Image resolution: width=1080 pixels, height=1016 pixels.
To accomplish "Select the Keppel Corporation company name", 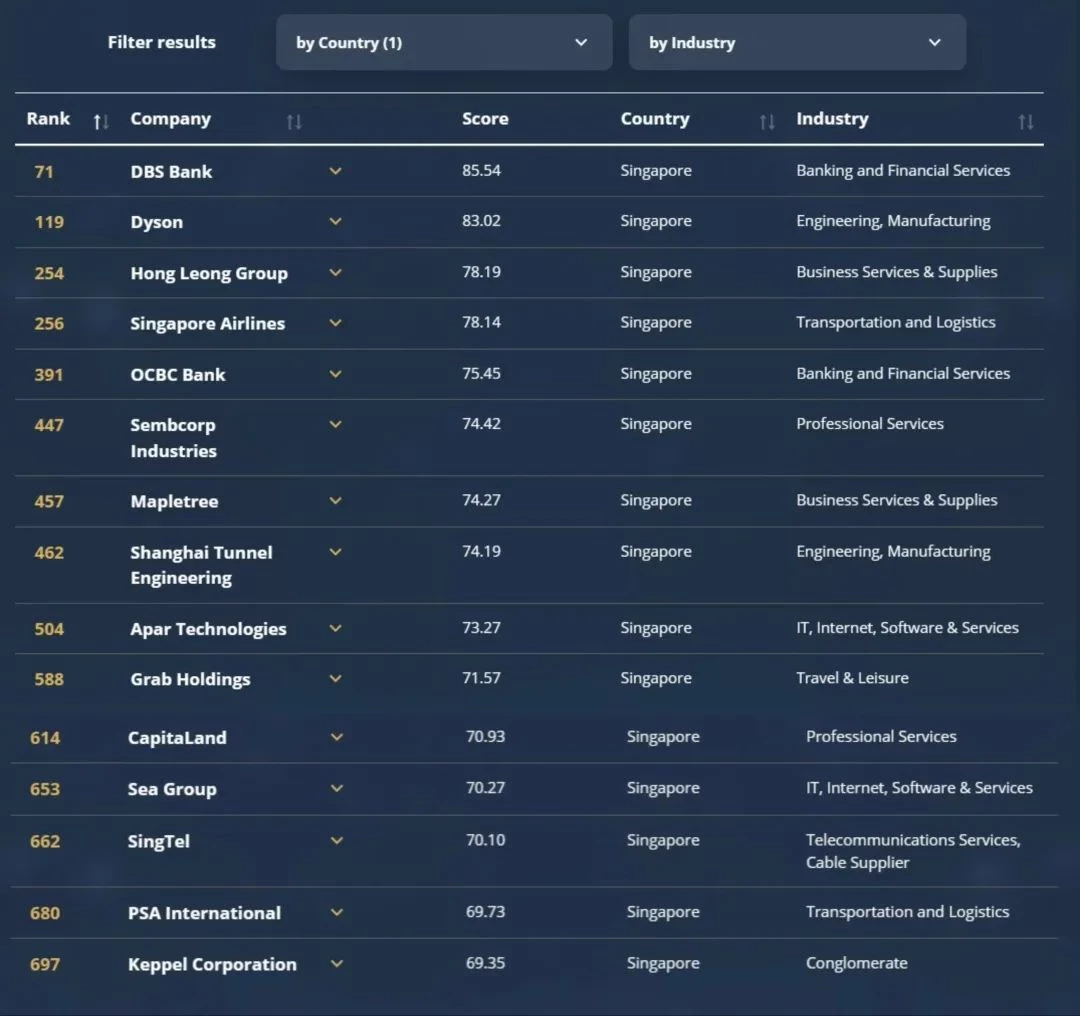I will 212,965.
